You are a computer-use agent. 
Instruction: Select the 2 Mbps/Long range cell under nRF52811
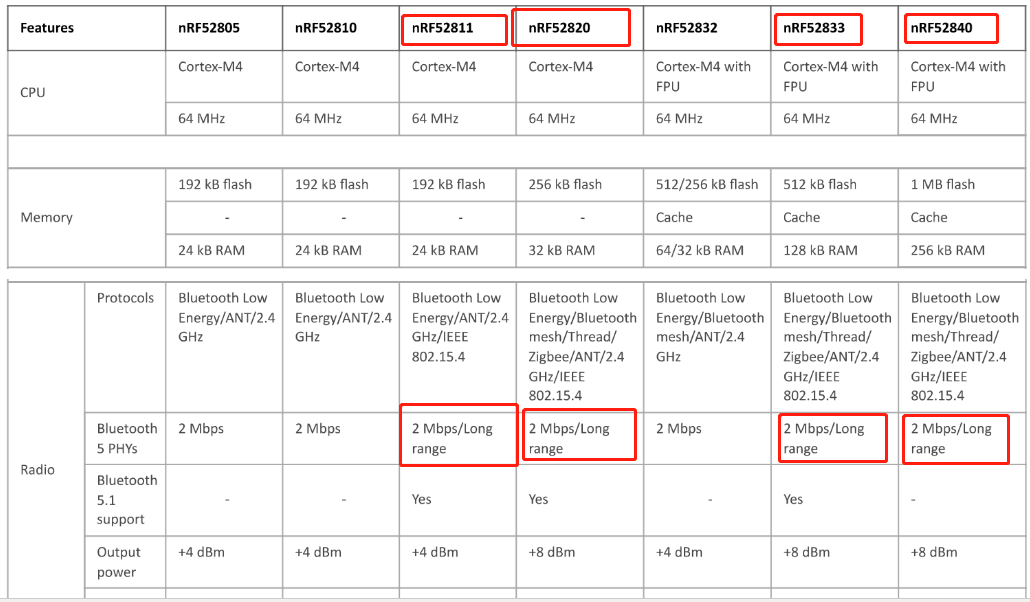(x=452, y=439)
